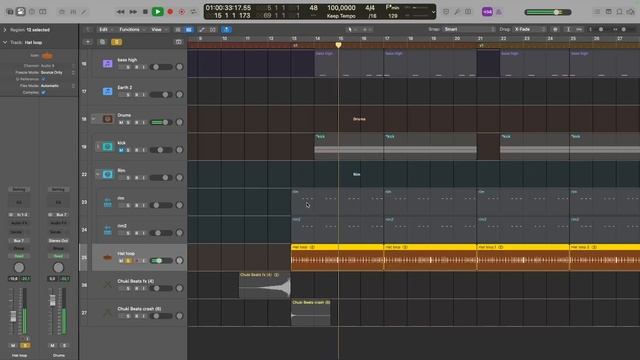Screen dimensions: 640x360
Task: Unmute the kick track
Action: pos(121,150)
